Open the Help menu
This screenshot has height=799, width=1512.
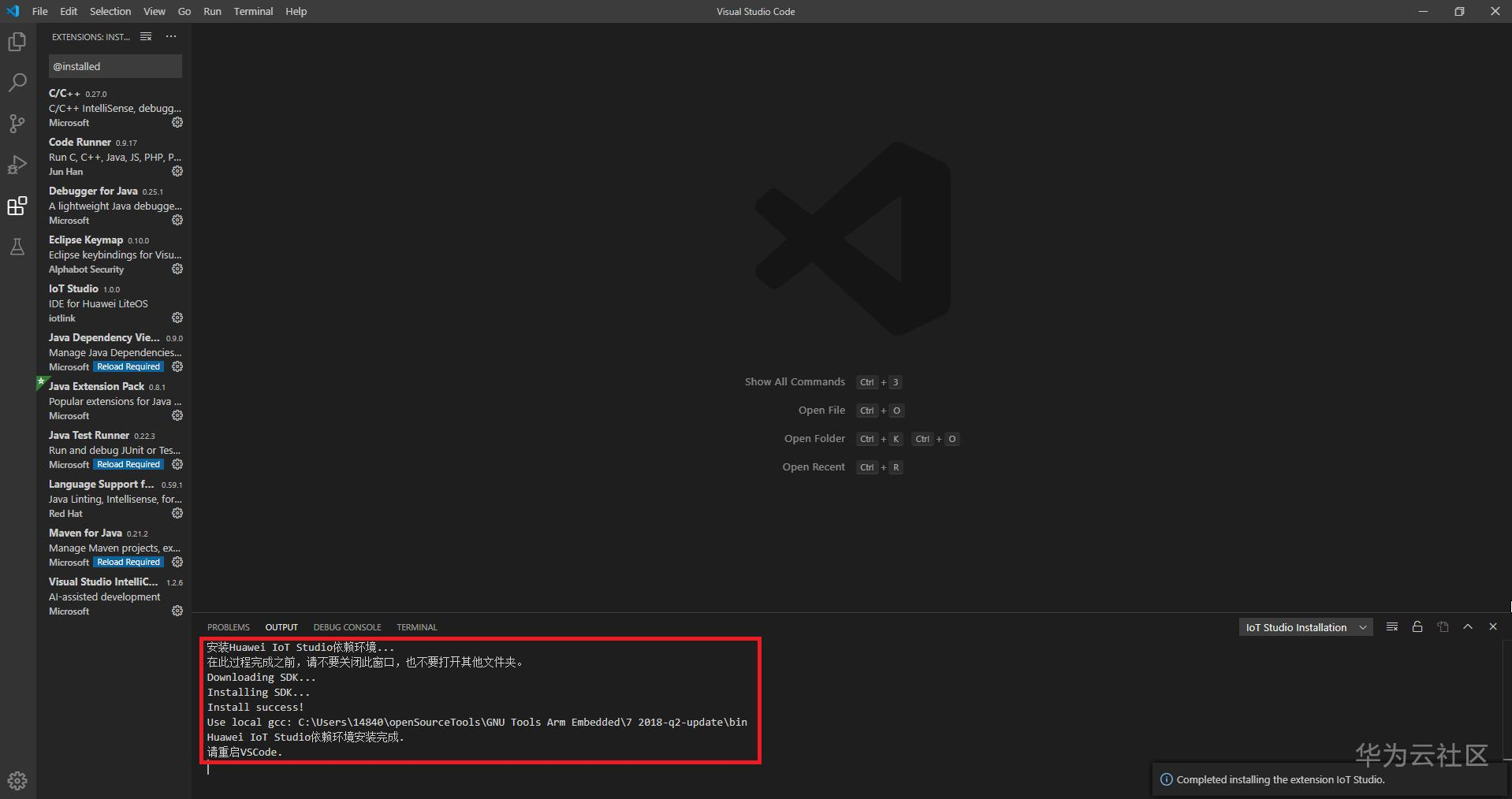296,11
